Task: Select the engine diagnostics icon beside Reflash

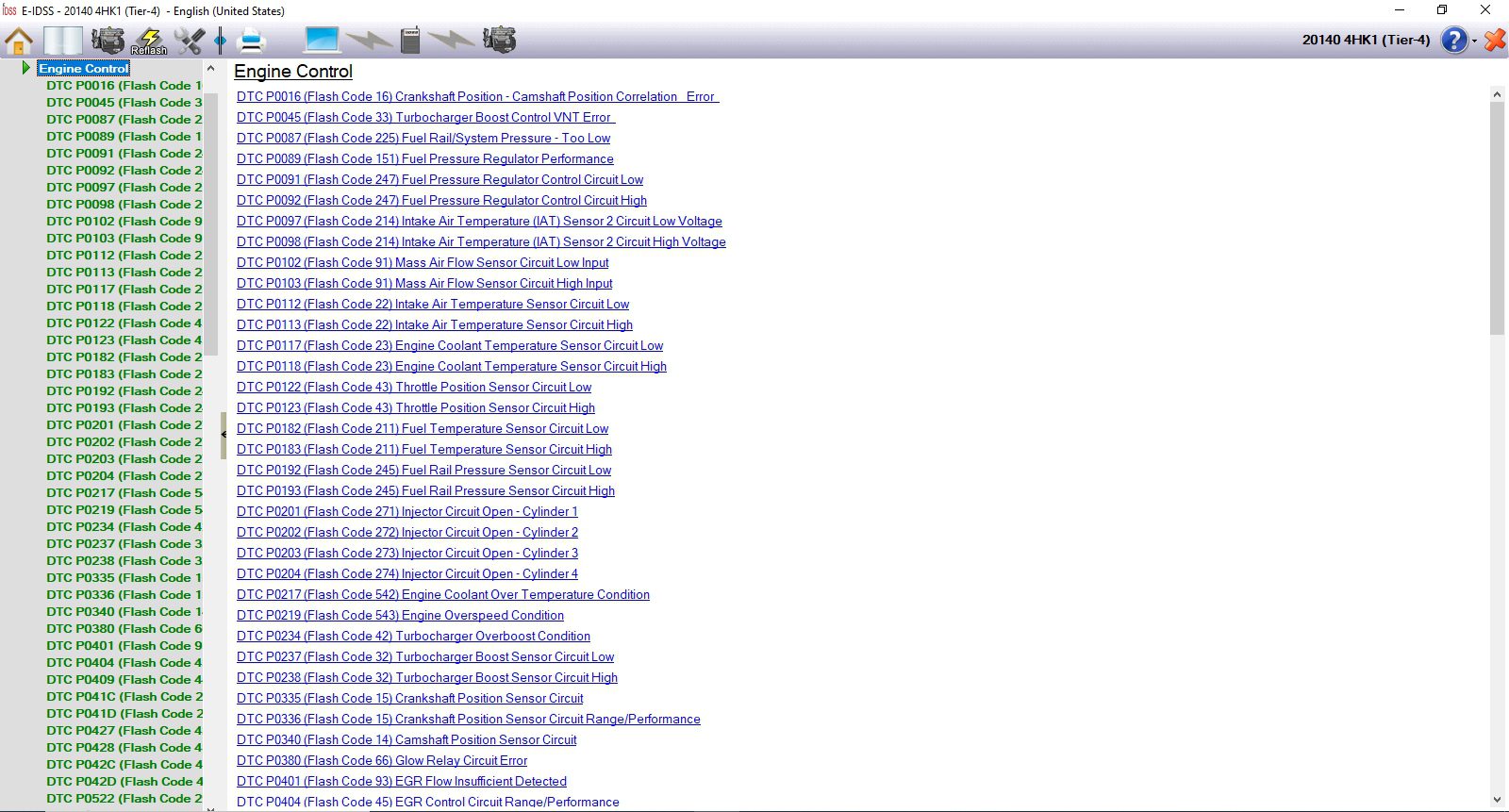Action: point(108,41)
